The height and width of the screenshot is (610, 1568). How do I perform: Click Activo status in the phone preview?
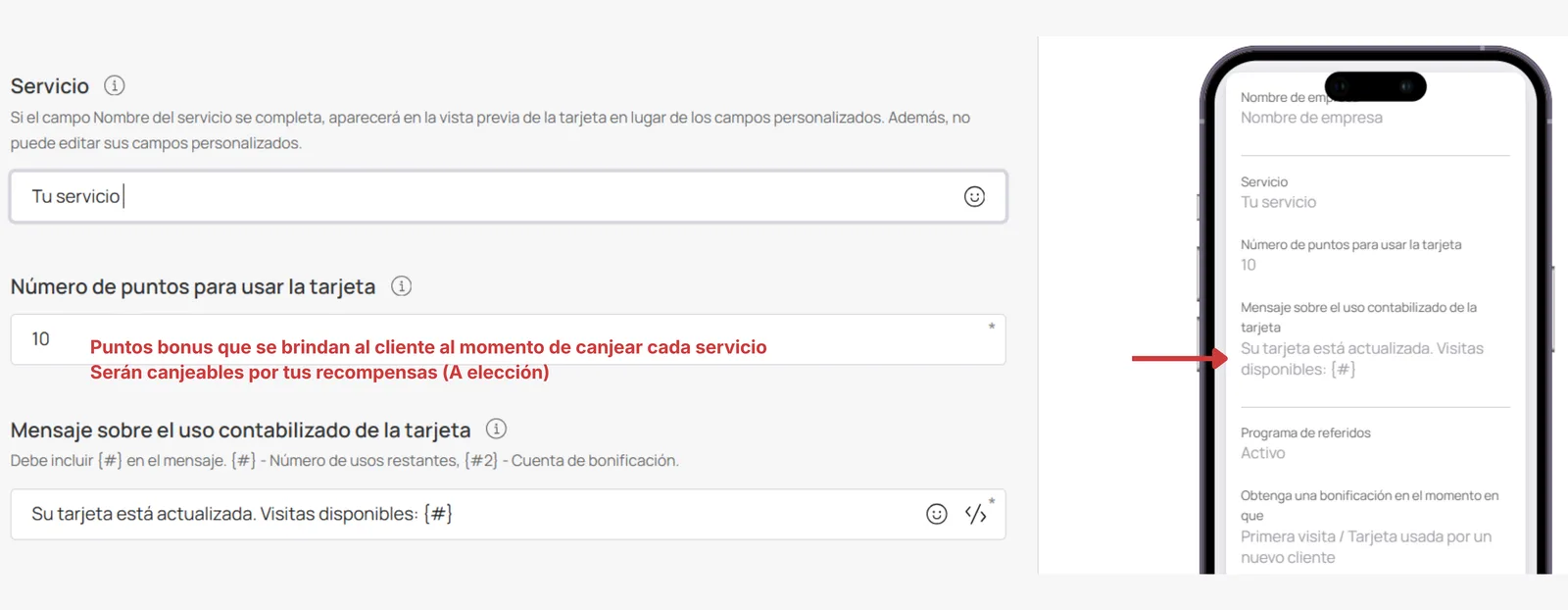coord(1262,453)
